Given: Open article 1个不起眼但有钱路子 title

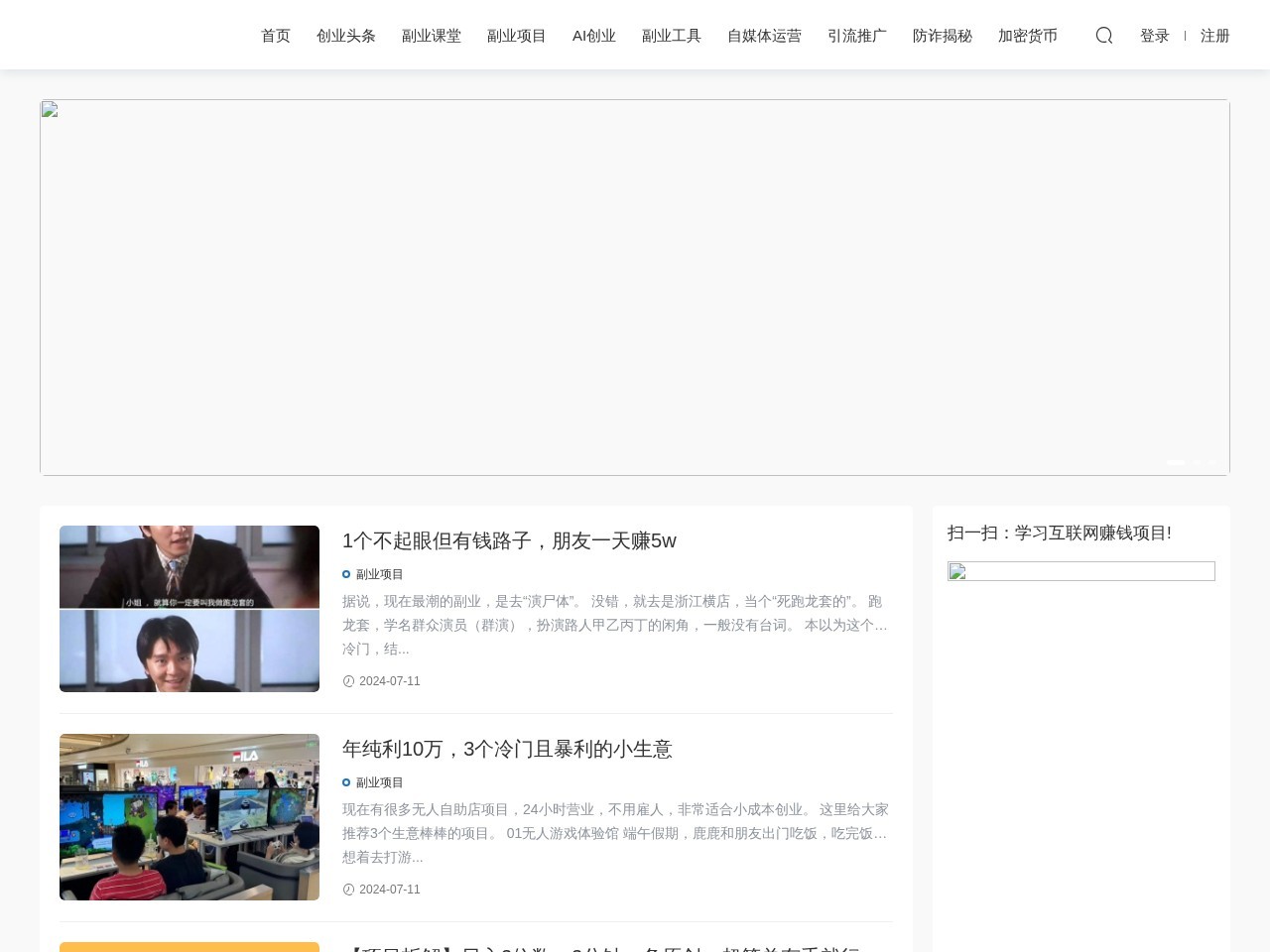Looking at the screenshot, I should 509,540.
